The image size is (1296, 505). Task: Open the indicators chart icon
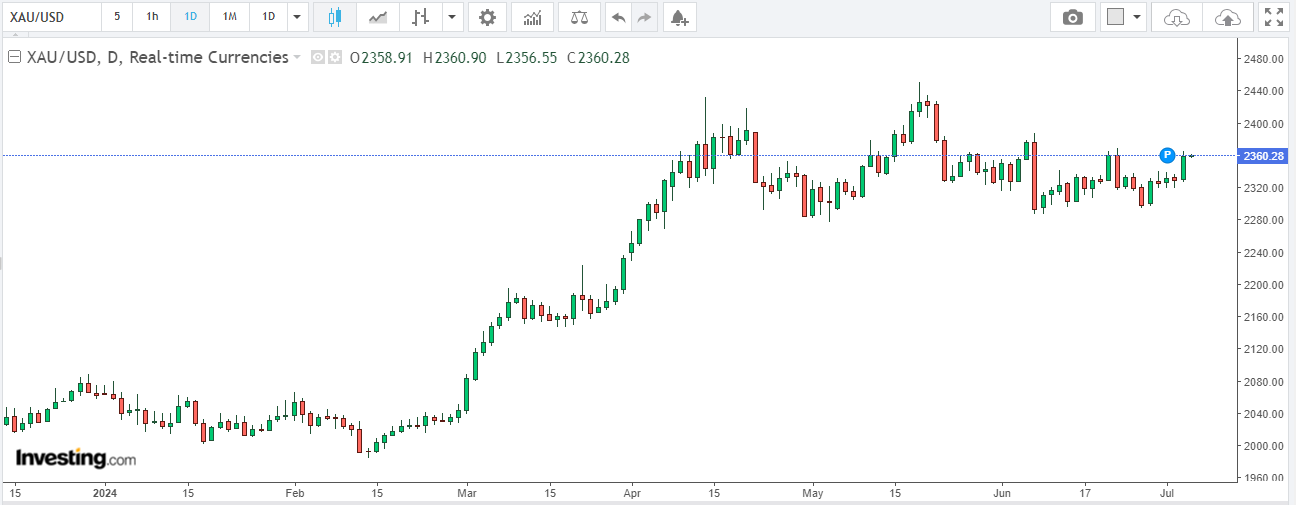(x=533, y=17)
